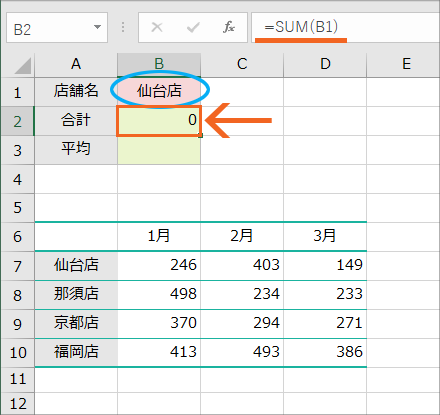Click the cell with value 234
This screenshot has height=415, width=440.
coord(242,295)
